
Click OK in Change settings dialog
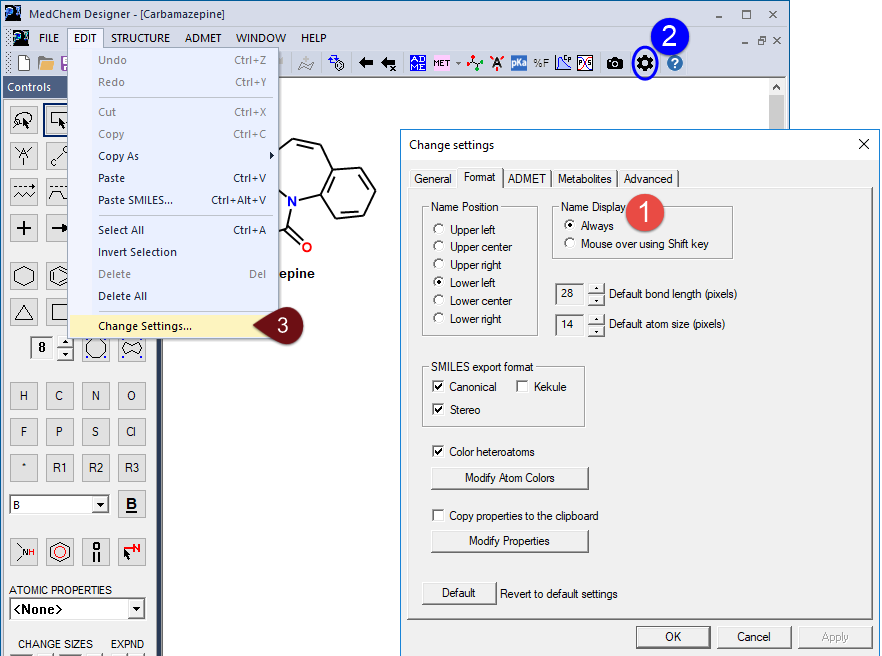[673, 637]
